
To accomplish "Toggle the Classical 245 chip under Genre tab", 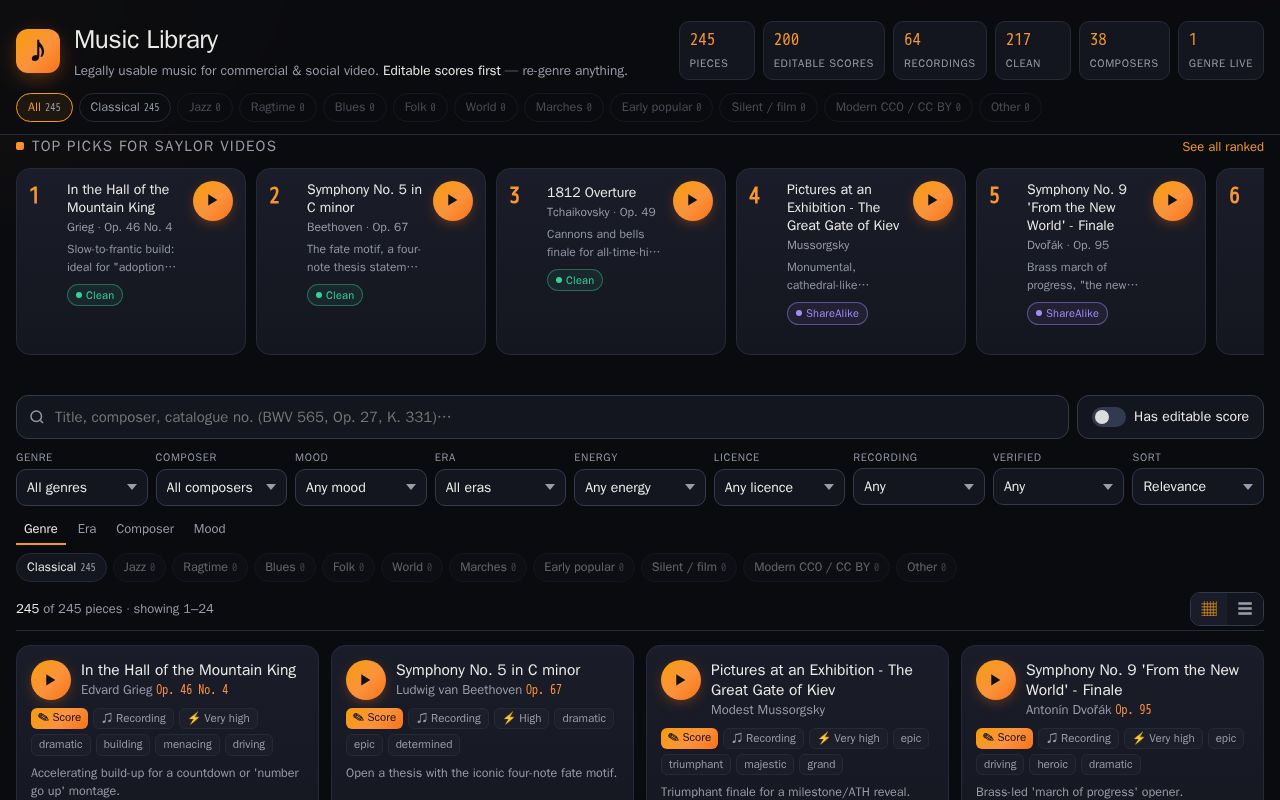I will [x=61, y=567].
